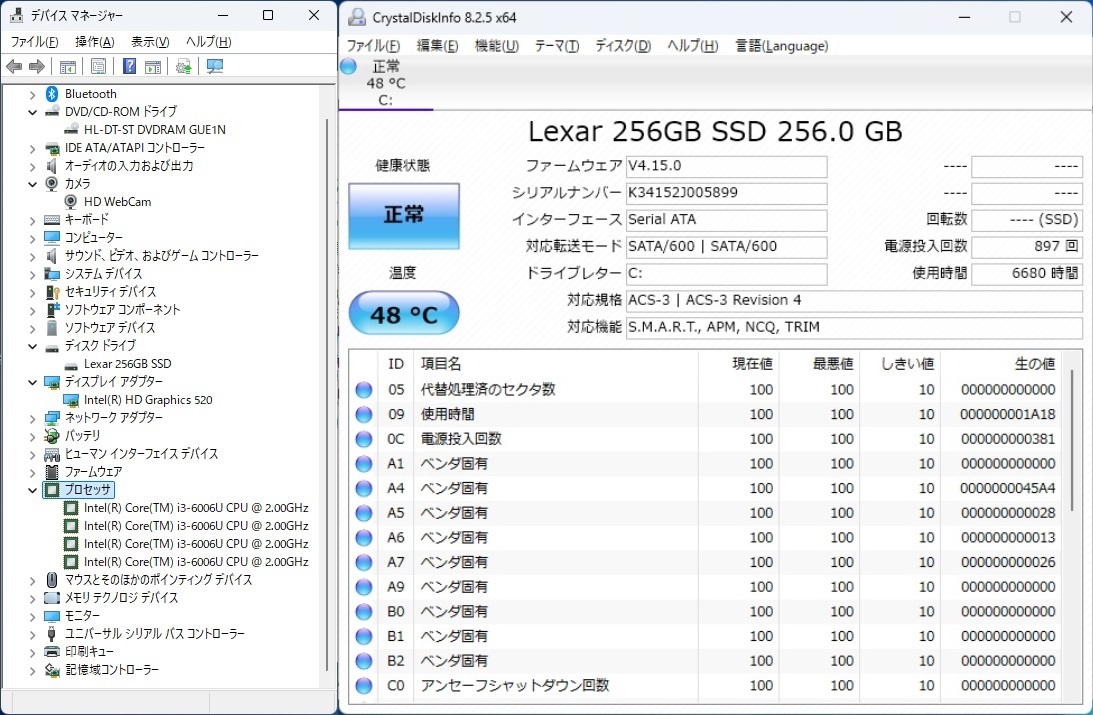Open 編集(E) menu in CrystalDiskInfo
Screen dimensions: 1093x715
(x=437, y=46)
